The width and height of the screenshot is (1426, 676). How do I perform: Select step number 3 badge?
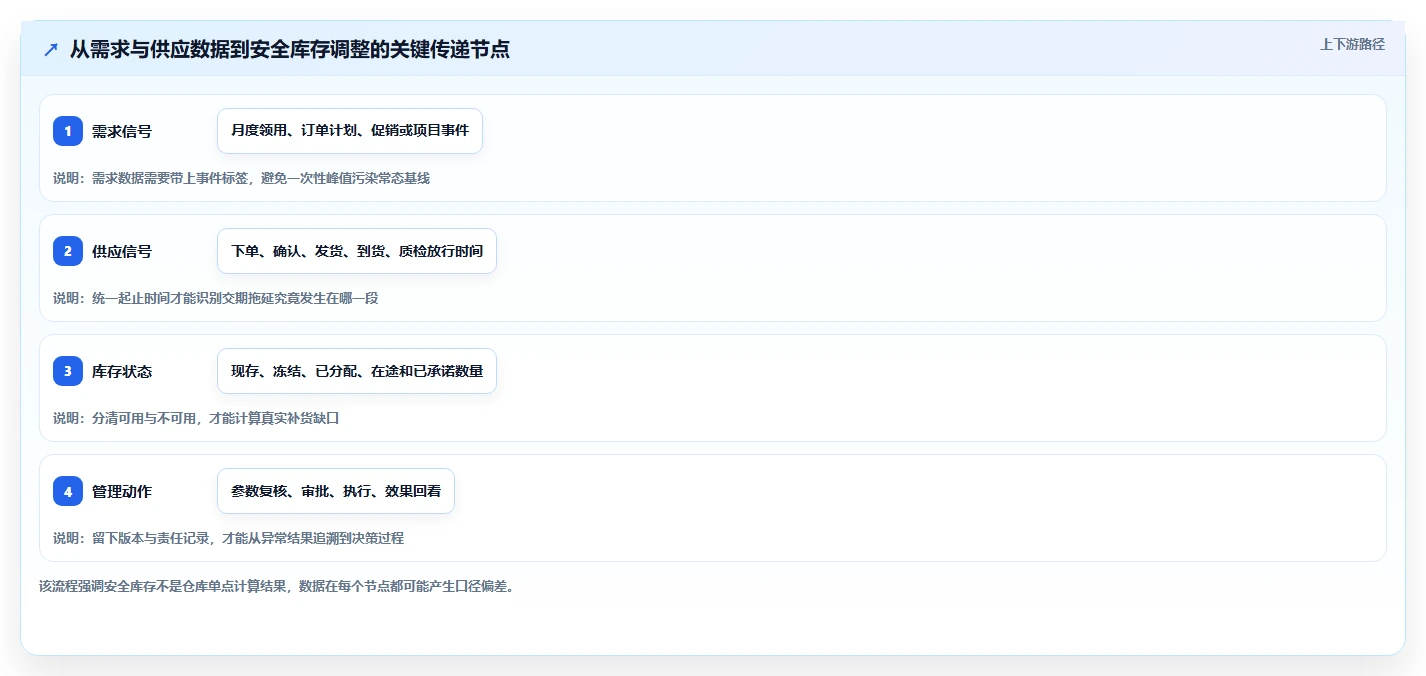(68, 371)
